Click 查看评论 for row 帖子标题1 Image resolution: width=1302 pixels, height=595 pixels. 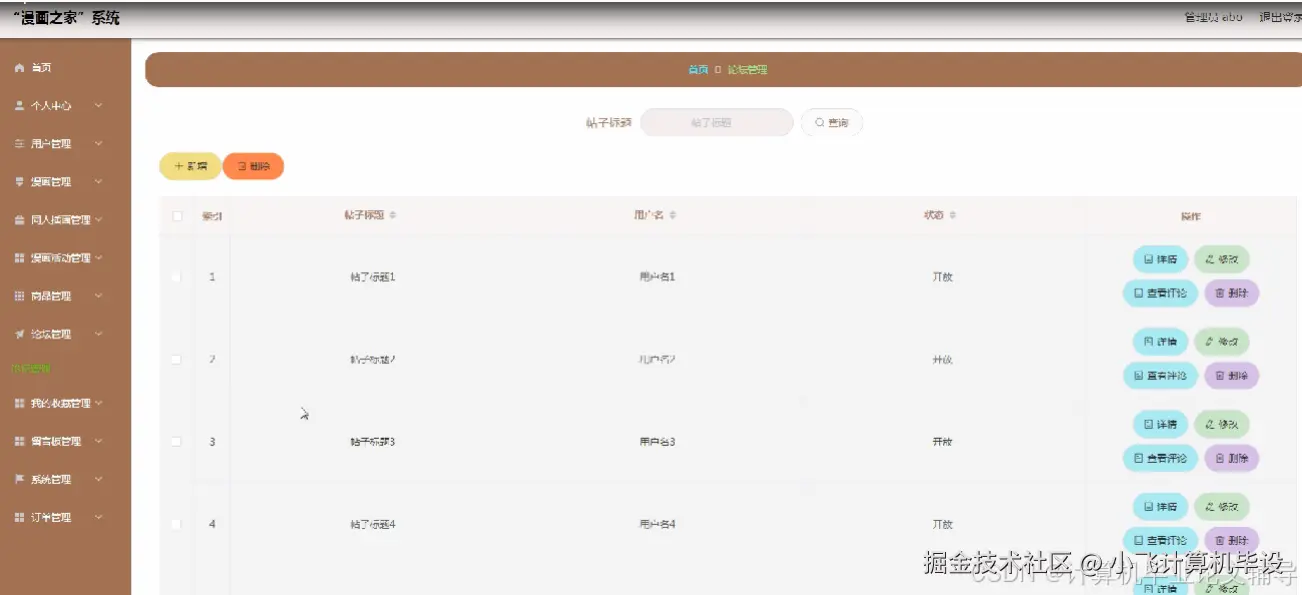pos(1160,293)
